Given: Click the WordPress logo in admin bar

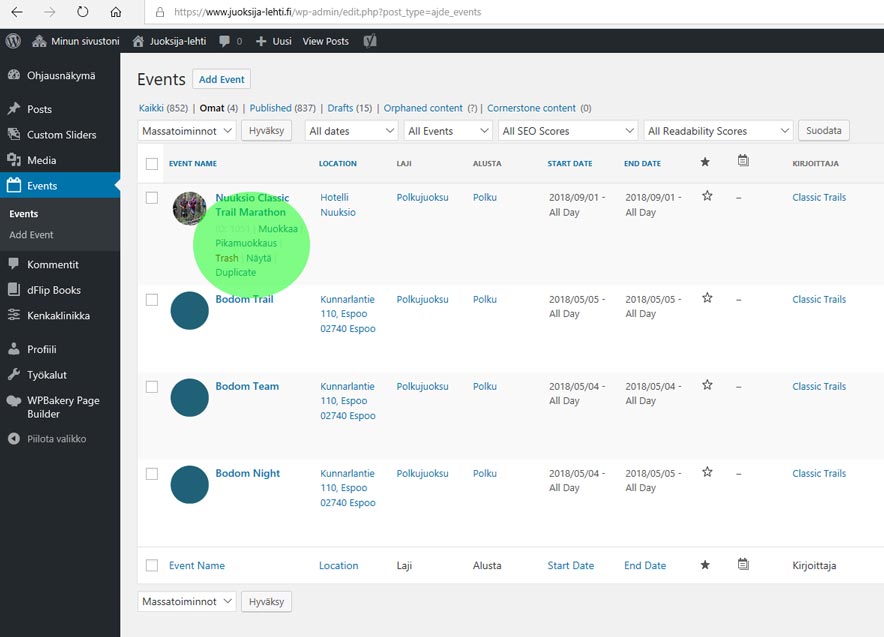Looking at the screenshot, I should pyautogui.click(x=13, y=41).
